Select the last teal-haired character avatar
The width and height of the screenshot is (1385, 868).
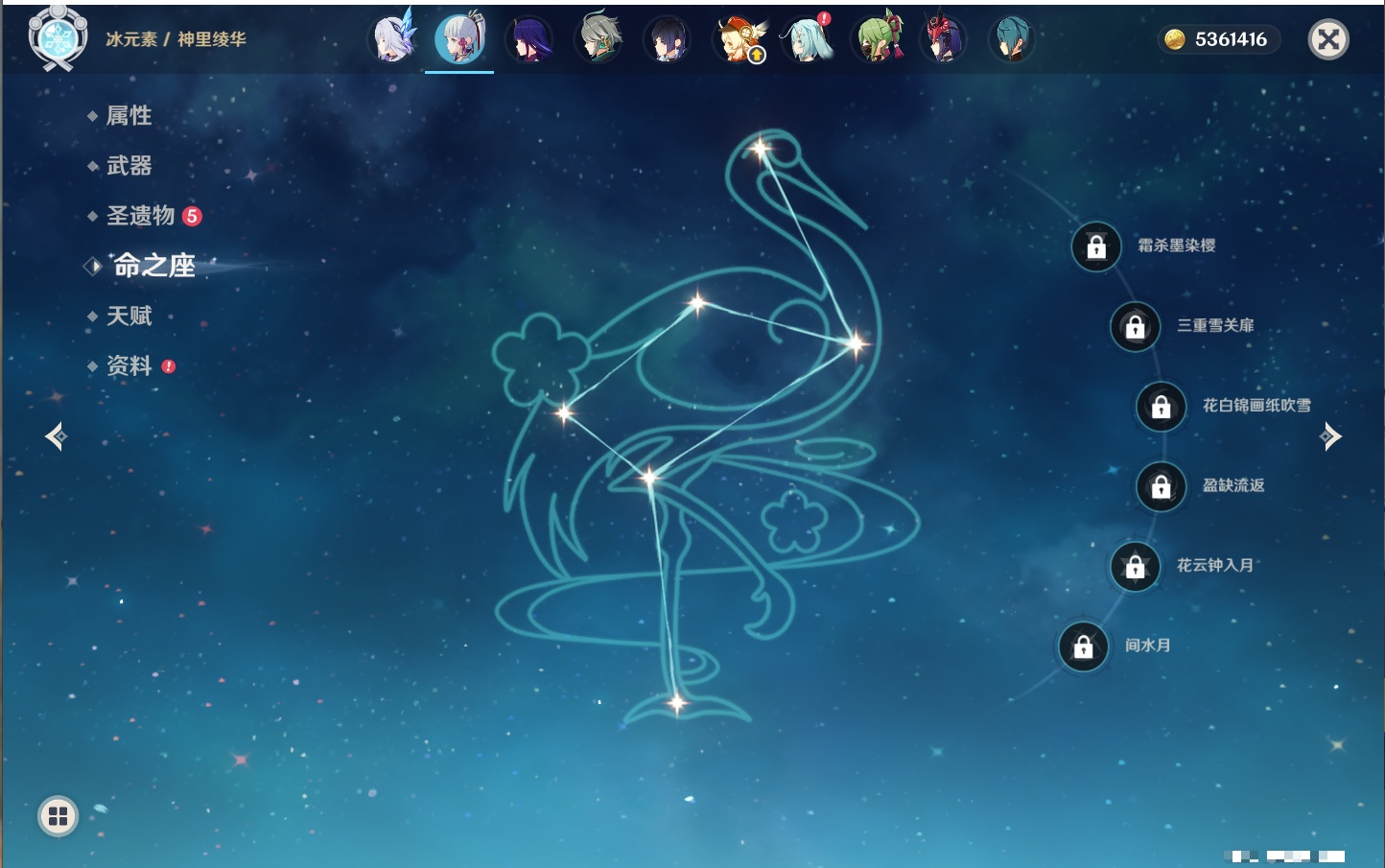point(1011,39)
